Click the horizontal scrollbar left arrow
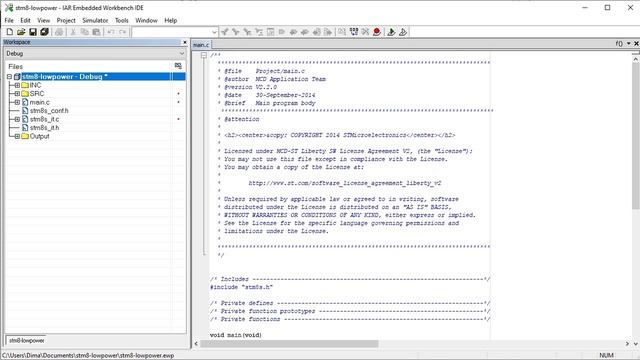Screen dimensions: 640x360 coord(196,344)
